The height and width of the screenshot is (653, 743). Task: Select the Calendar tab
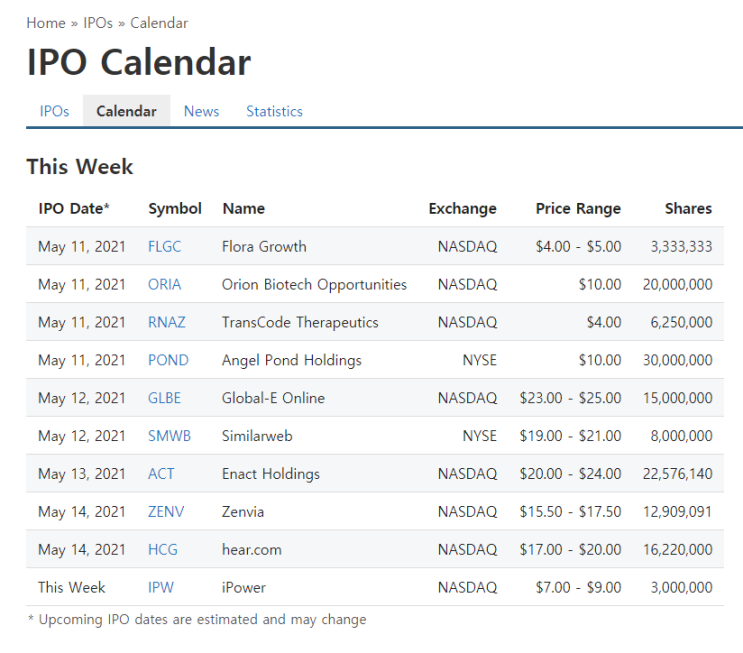tap(127, 111)
